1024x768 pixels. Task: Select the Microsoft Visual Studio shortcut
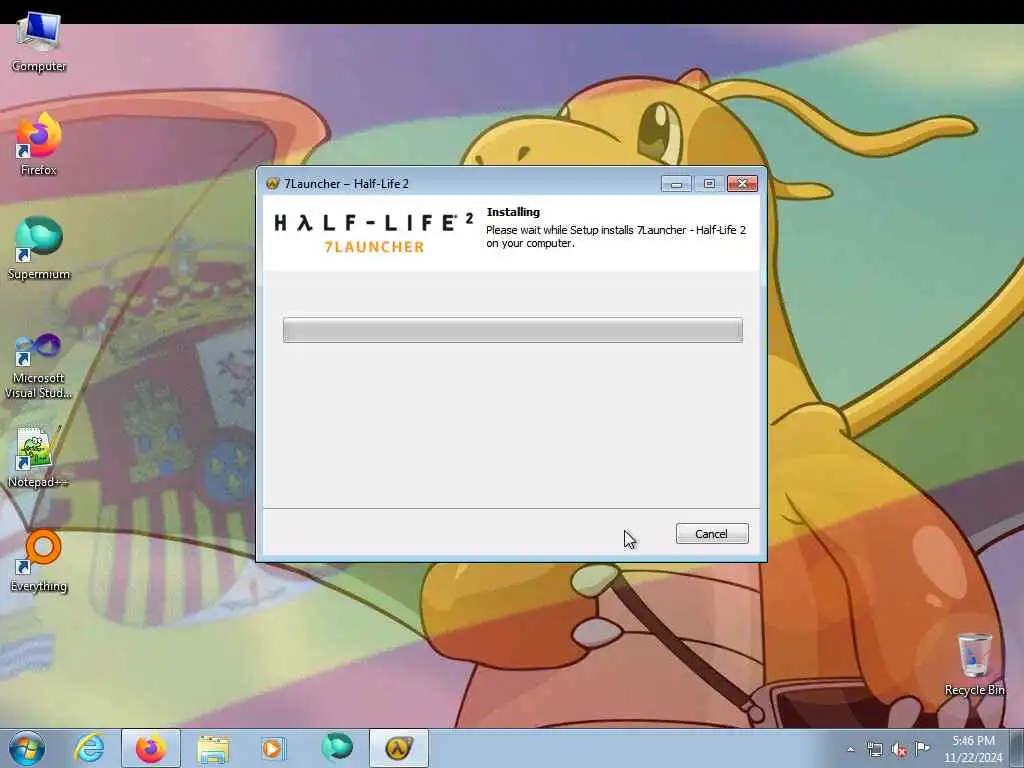click(39, 366)
